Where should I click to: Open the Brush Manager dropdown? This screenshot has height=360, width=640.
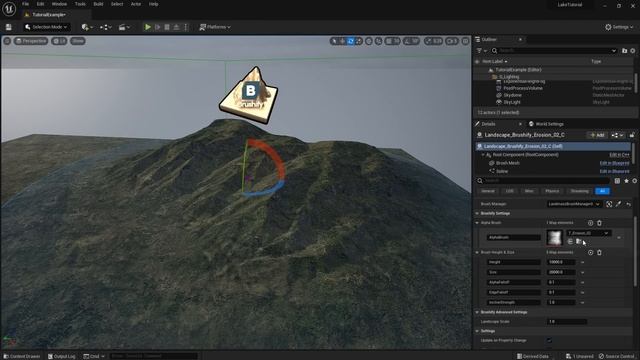coord(574,204)
